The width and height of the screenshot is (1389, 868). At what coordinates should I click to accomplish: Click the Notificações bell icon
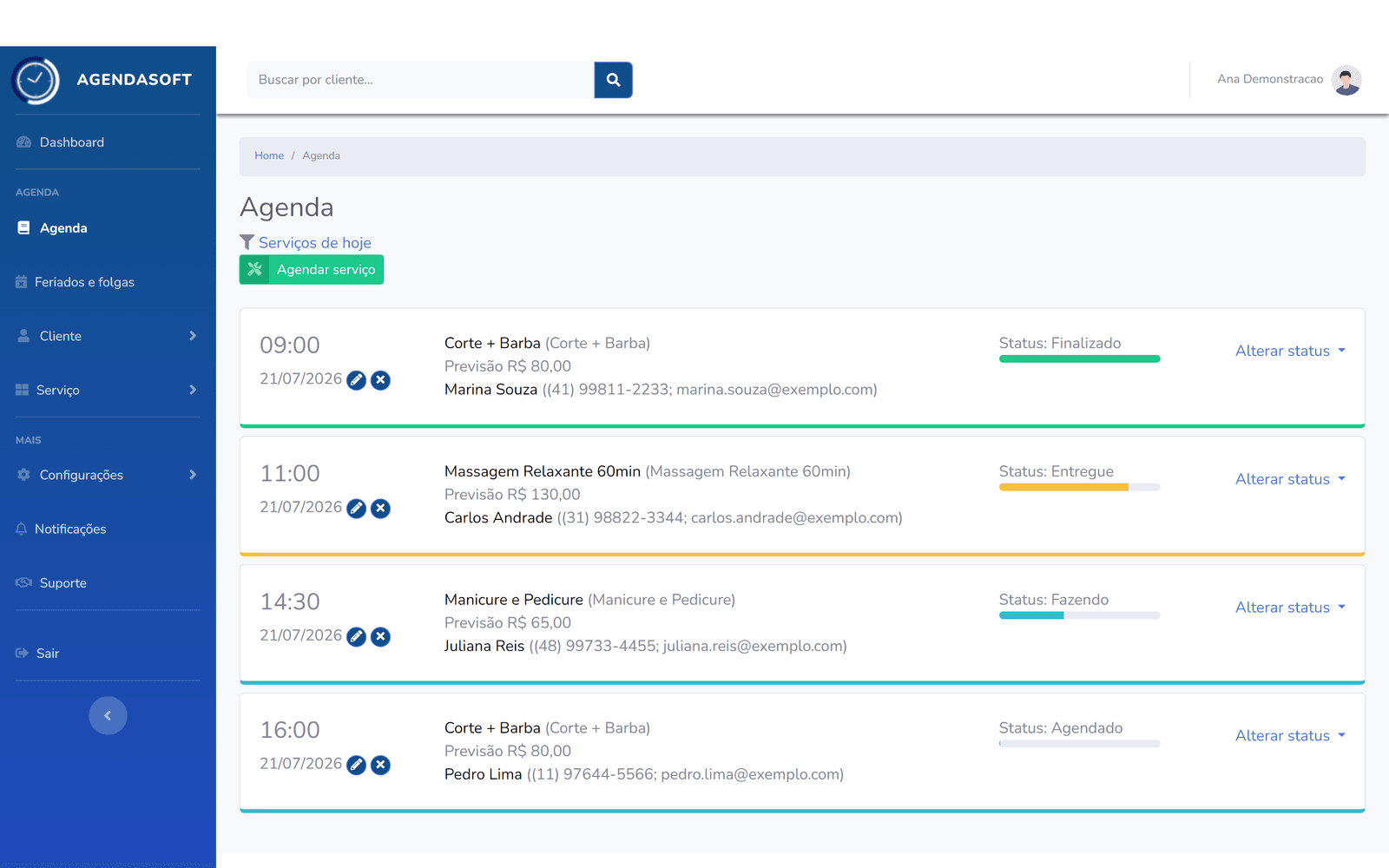pyautogui.click(x=22, y=529)
